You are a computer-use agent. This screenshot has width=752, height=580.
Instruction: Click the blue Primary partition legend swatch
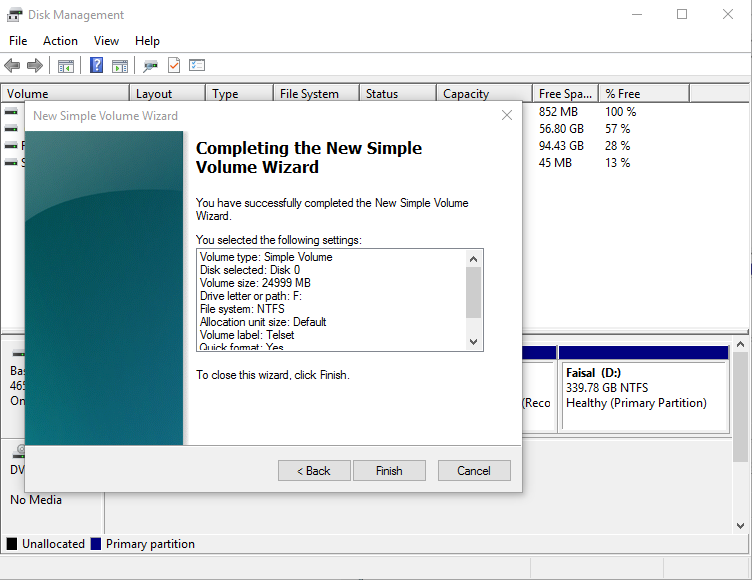coord(95,544)
